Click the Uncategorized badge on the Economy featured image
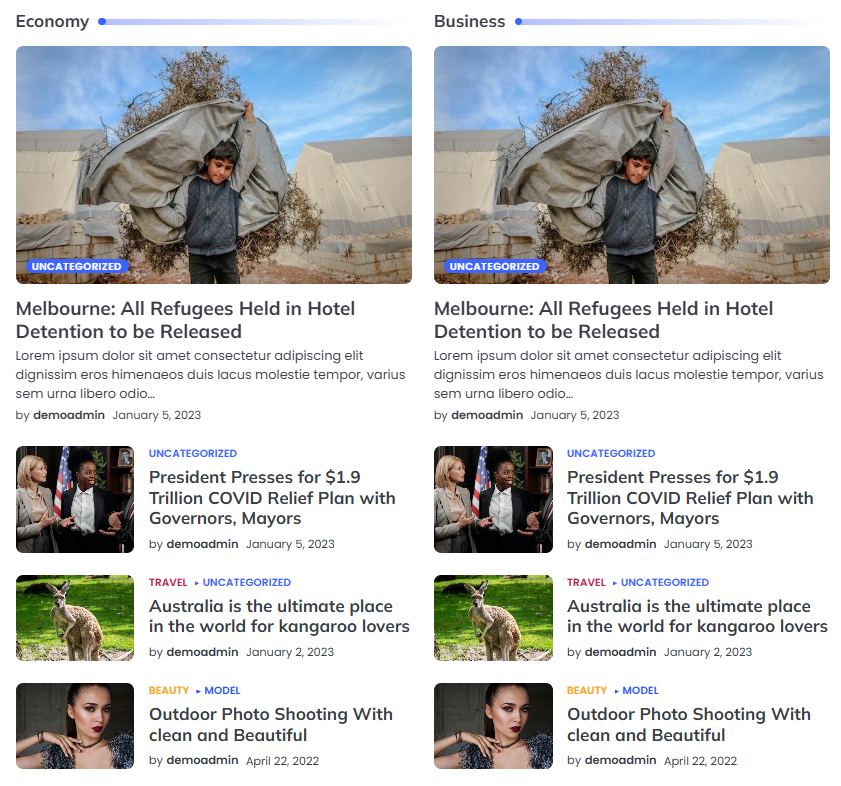The image size is (841, 786). pos(77,266)
